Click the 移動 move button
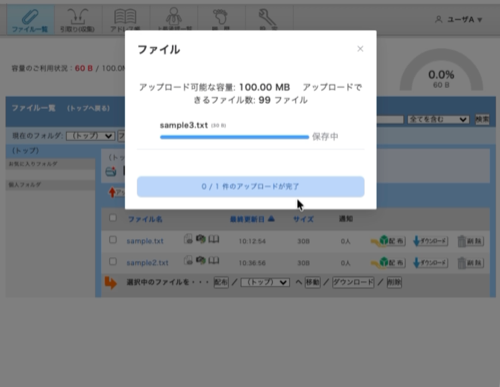This screenshot has width=500, height=387. [x=313, y=282]
